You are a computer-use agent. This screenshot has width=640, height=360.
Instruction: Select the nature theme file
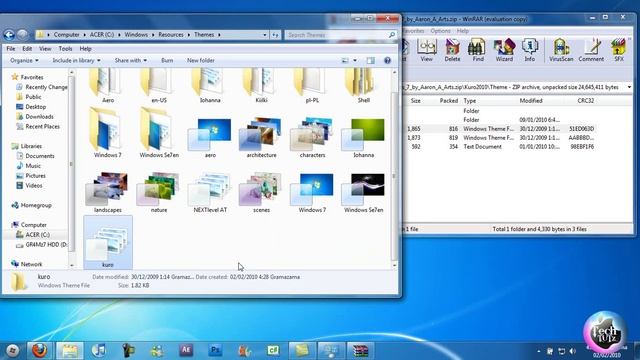click(159, 193)
